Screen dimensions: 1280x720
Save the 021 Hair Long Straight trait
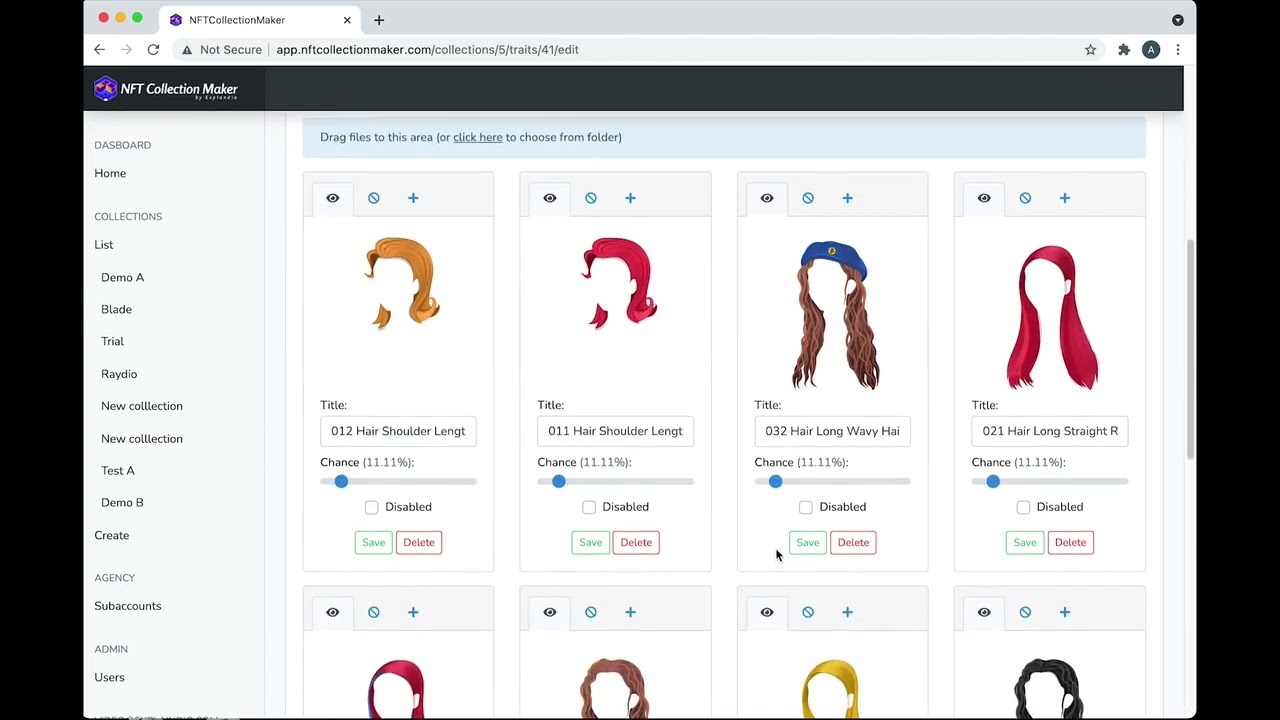[1025, 542]
